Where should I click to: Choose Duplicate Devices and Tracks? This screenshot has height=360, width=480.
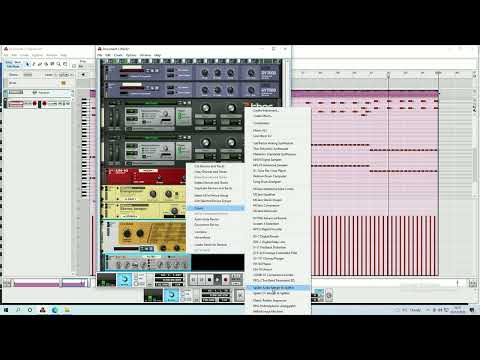(215, 188)
